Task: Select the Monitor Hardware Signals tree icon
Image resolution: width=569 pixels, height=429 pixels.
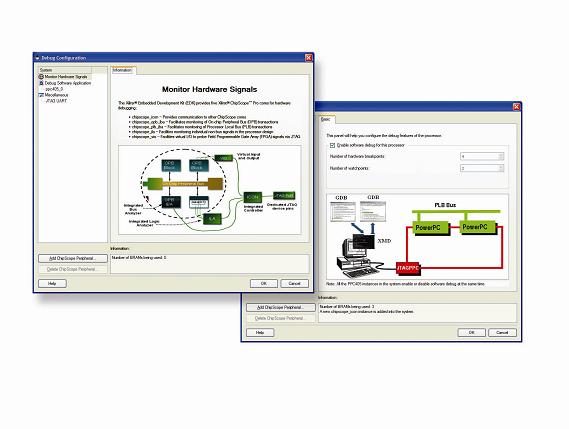Action: (41, 77)
